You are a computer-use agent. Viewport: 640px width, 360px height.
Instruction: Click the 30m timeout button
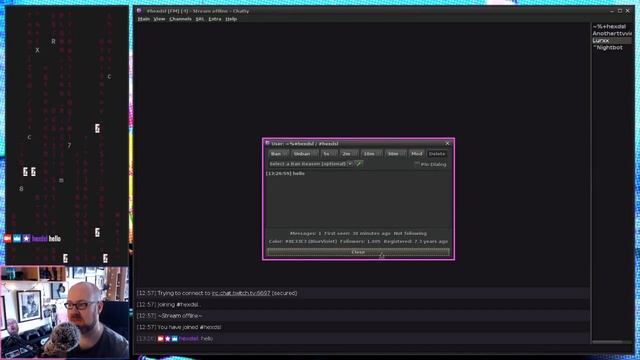coord(396,154)
